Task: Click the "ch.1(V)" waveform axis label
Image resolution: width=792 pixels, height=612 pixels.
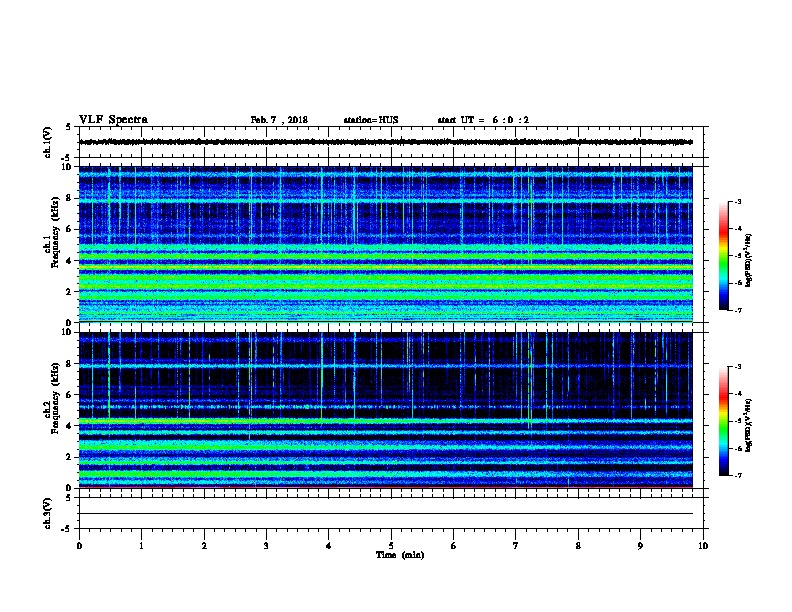Action: pyautogui.click(x=47, y=142)
